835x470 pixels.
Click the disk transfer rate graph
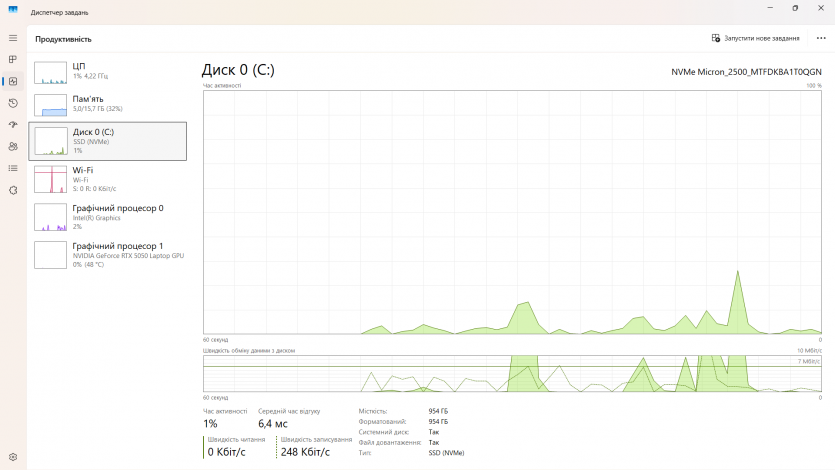[512, 374]
